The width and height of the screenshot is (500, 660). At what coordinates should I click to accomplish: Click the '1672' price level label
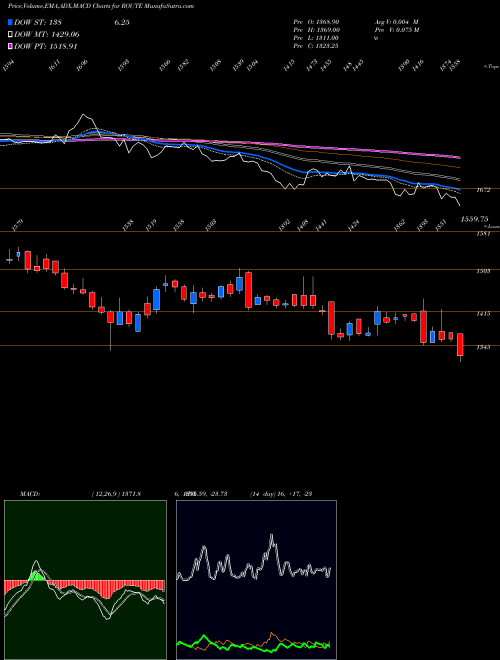[x=483, y=190]
